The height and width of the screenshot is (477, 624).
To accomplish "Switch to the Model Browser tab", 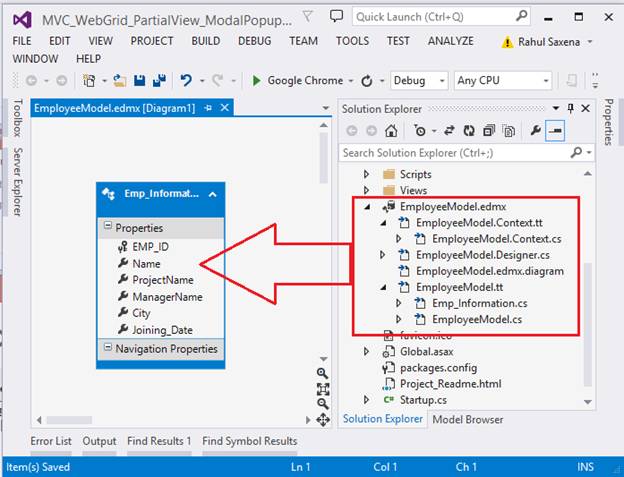I will pyautogui.click(x=468, y=419).
